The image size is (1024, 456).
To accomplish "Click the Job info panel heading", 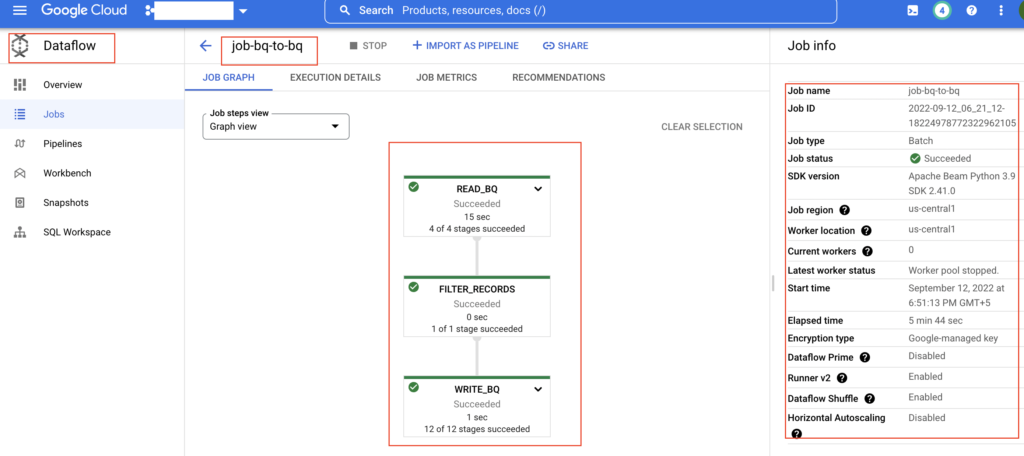I will [811, 46].
